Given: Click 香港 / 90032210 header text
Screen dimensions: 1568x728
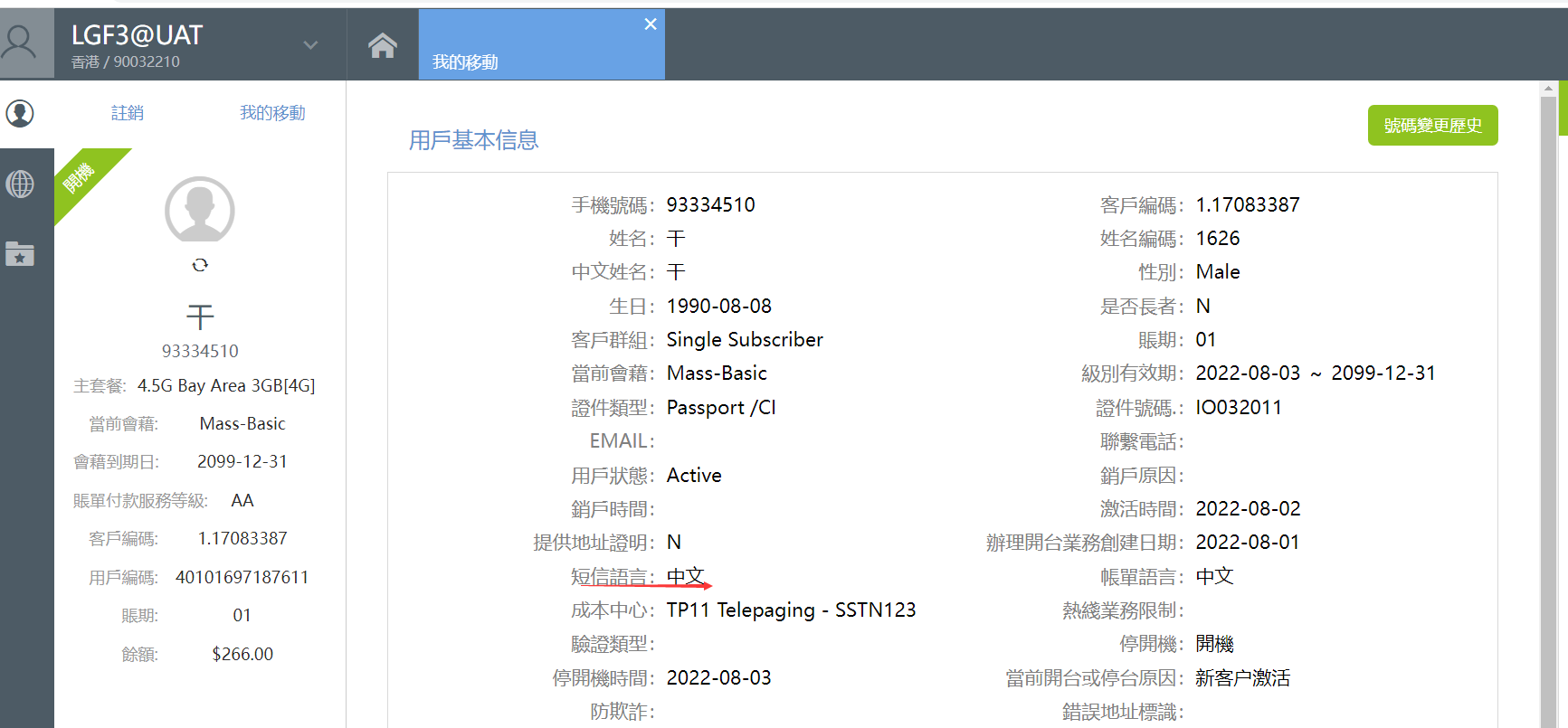Looking at the screenshot, I should (126, 62).
